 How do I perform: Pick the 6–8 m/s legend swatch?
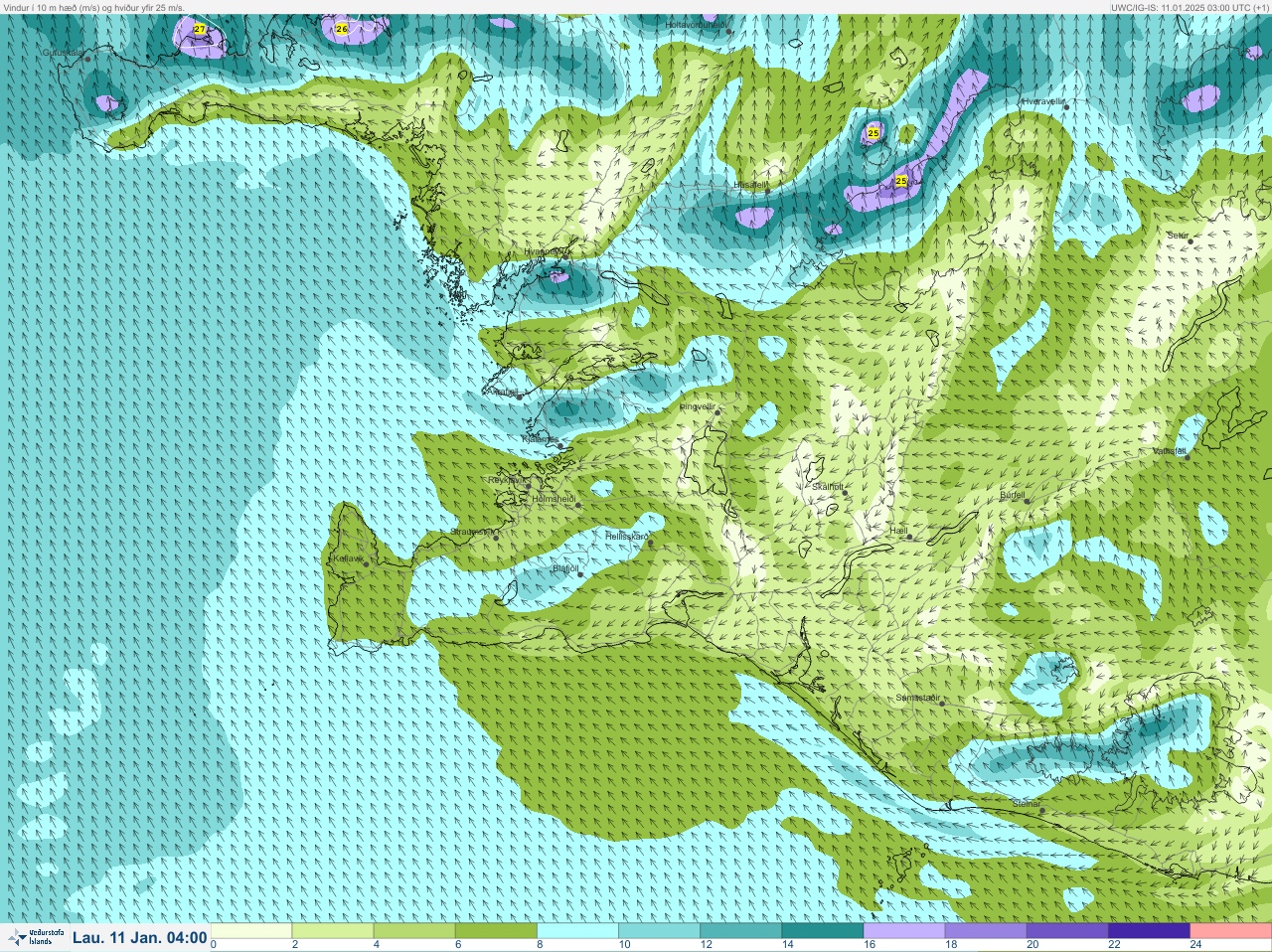tap(496, 931)
